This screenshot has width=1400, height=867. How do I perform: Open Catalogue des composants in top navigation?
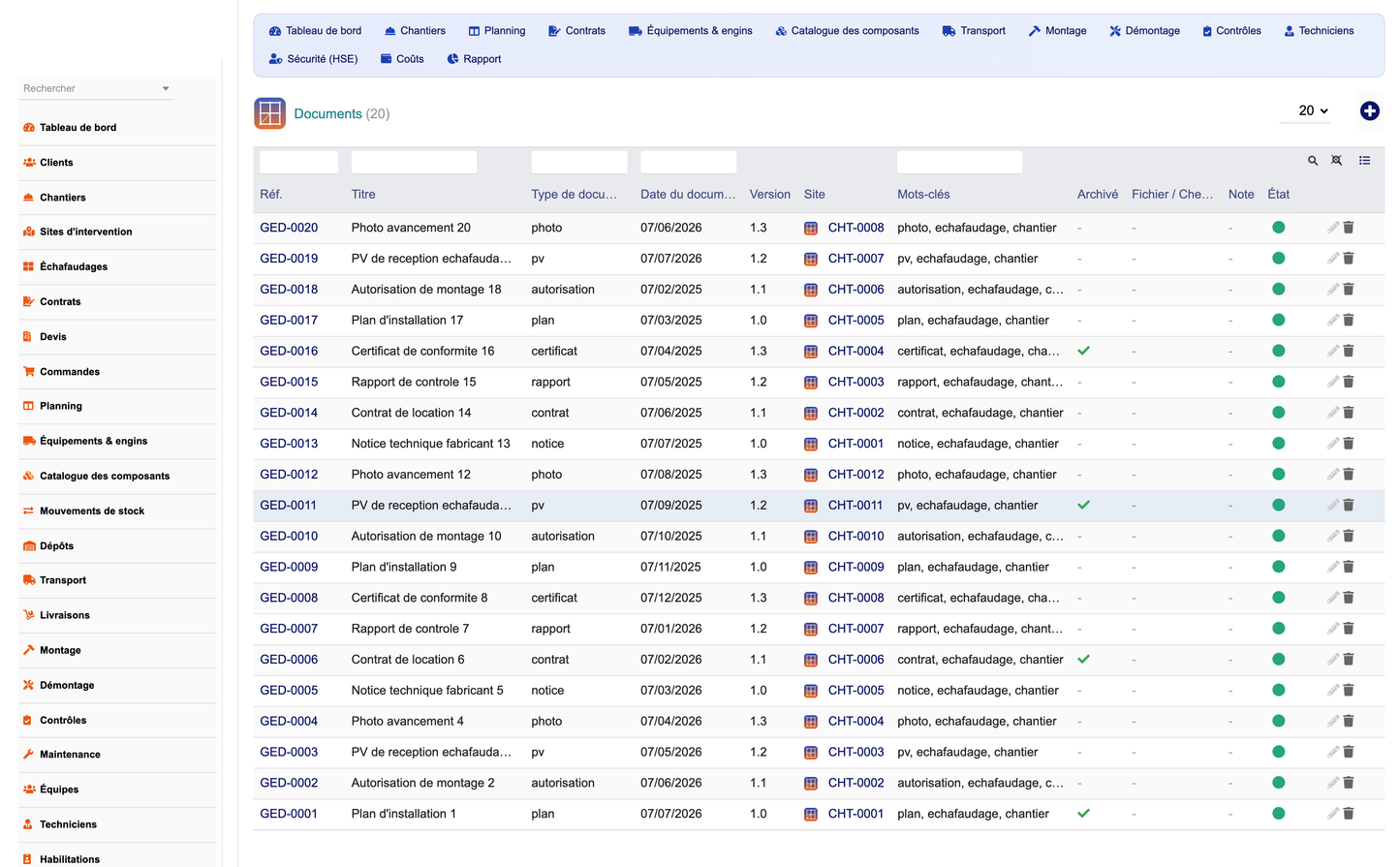(x=847, y=31)
